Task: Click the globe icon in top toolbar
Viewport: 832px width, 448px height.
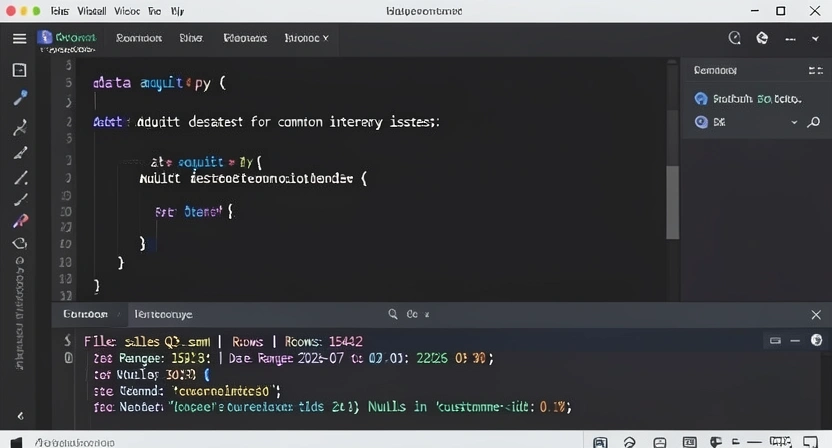Action: (762, 38)
